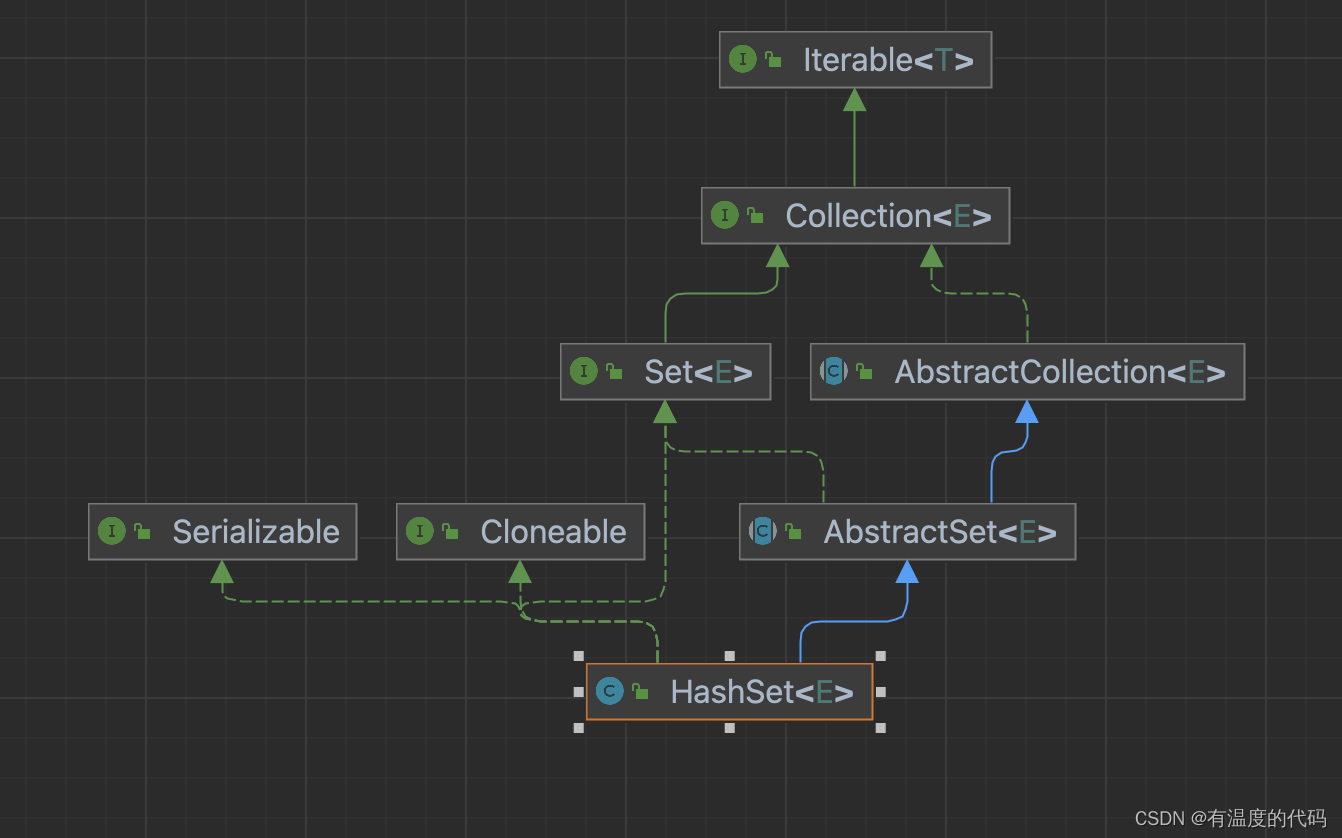
Task: Click the Cloneable name text
Action: (x=553, y=532)
